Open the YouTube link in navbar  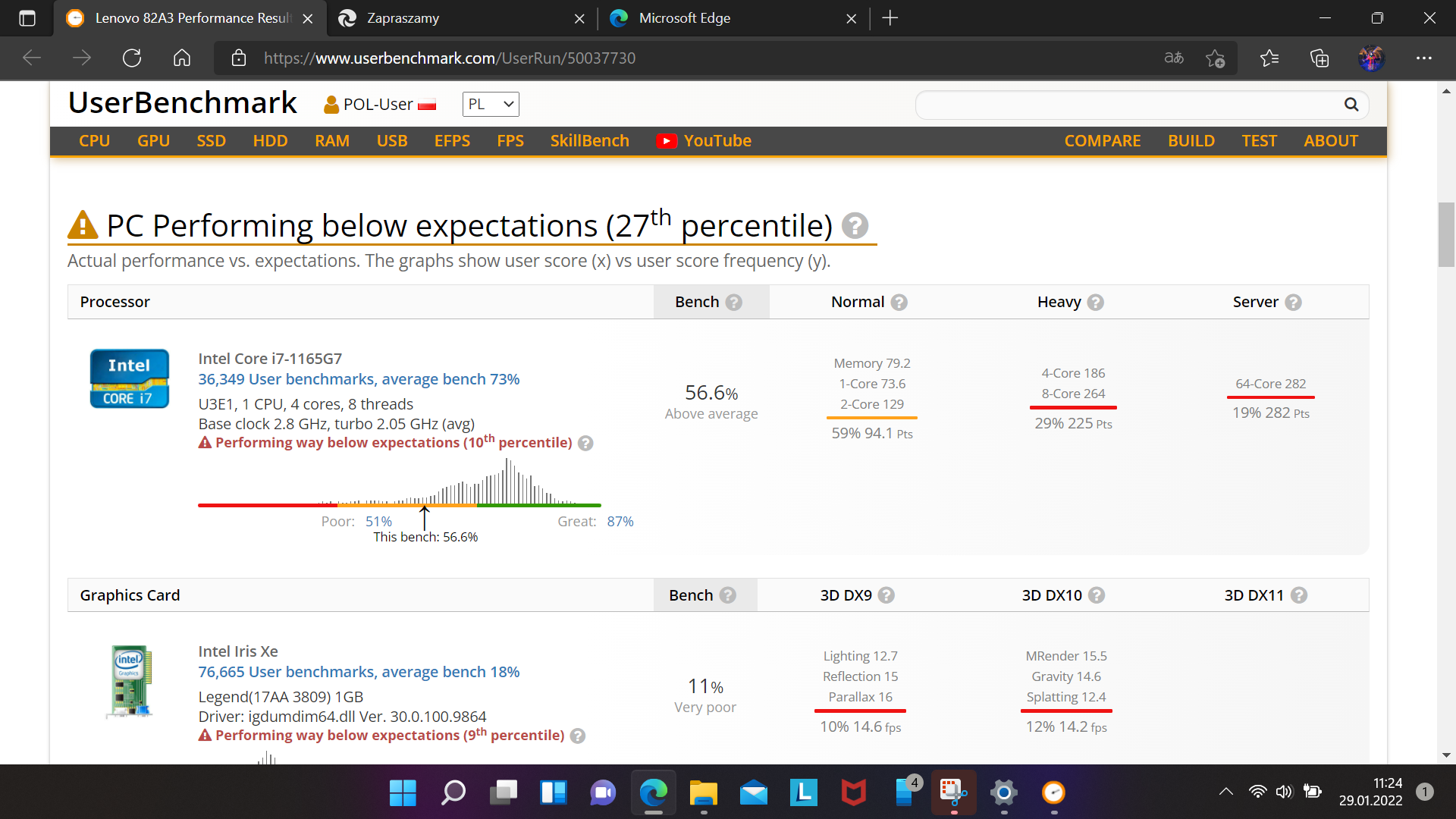tap(704, 141)
